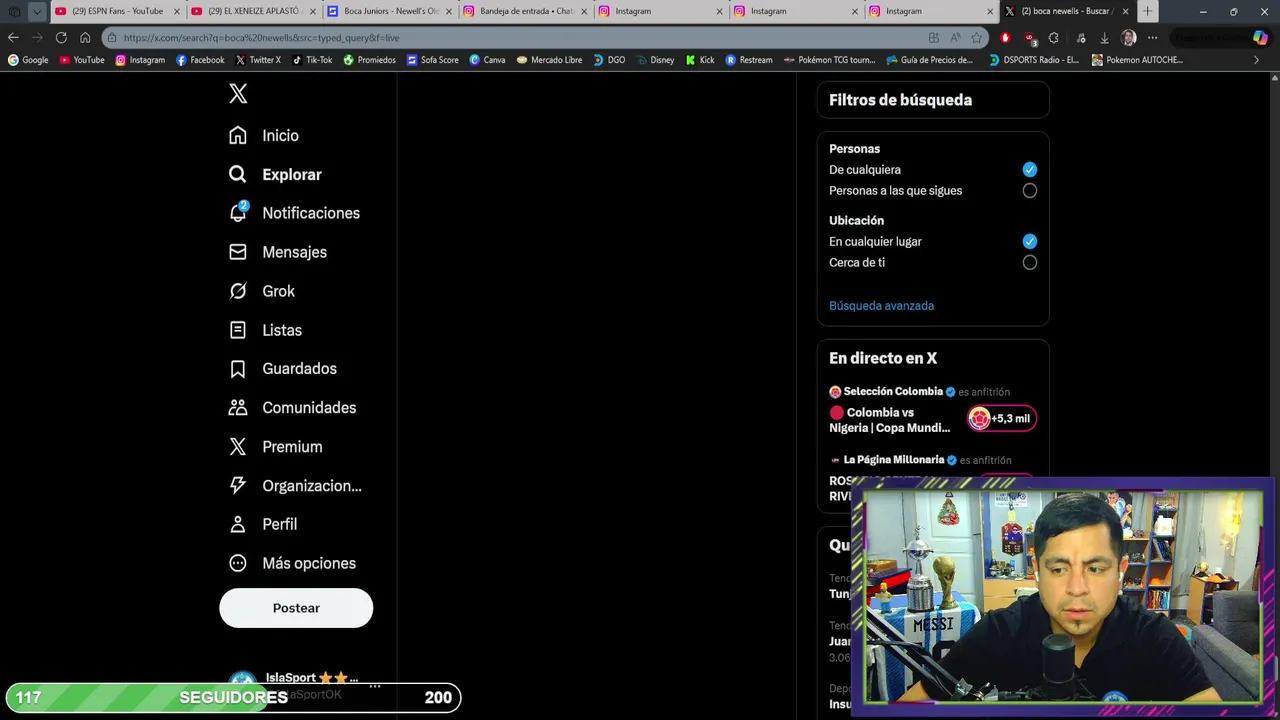Select 'Personas a las que sigues' option
The height and width of the screenshot is (720, 1280).
[x=1030, y=191]
